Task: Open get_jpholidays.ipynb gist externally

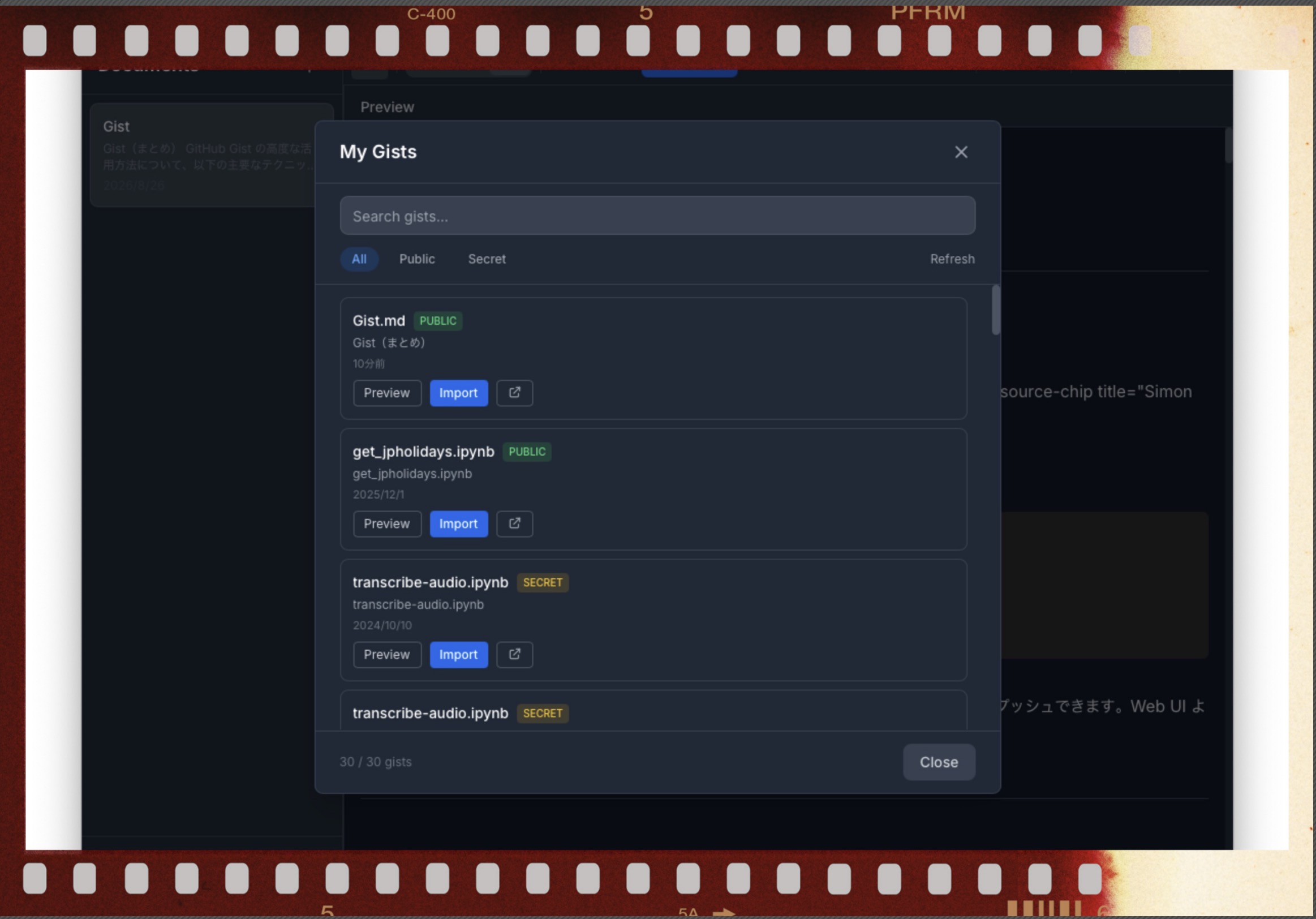Action: pyautogui.click(x=514, y=523)
